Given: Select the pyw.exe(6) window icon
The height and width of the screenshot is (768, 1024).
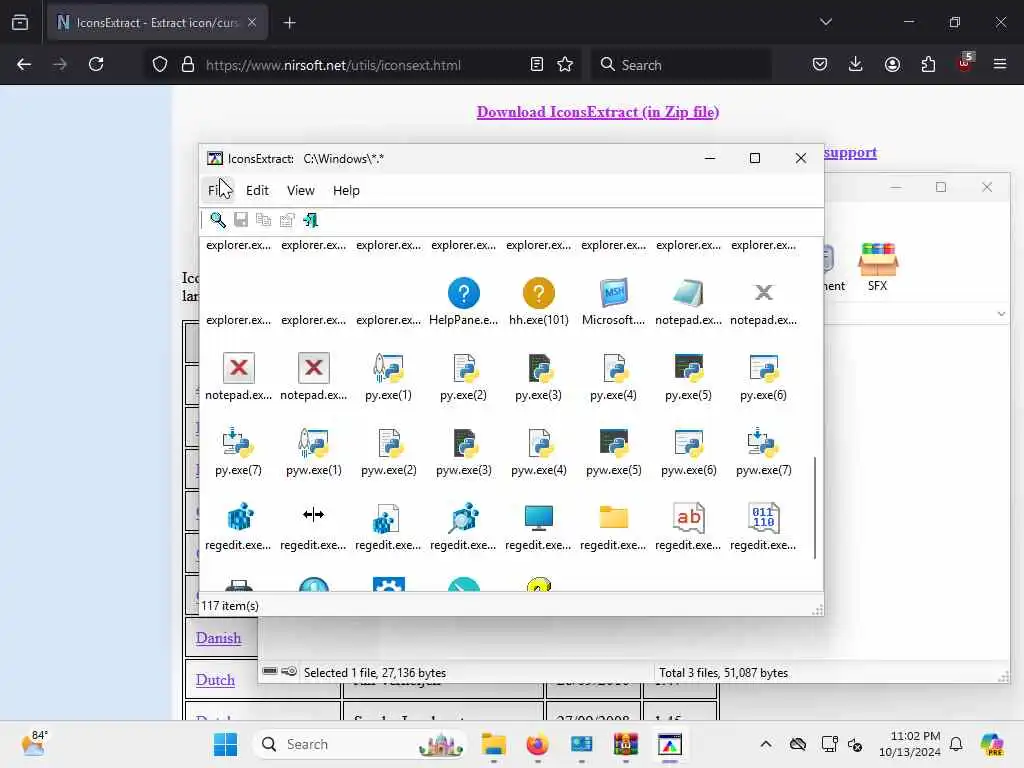Looking at the screenshot, I should 688,443.
